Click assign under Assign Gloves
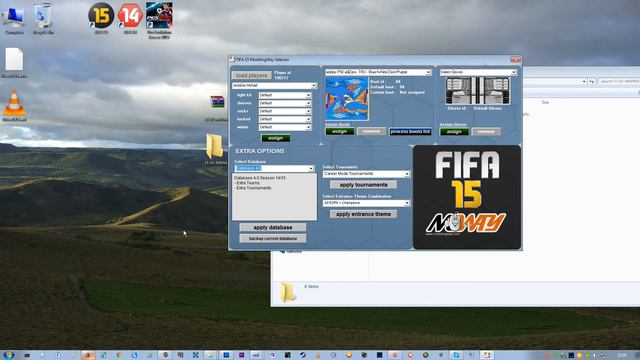This screenshot has width=640, height=360. pos(454,132)
